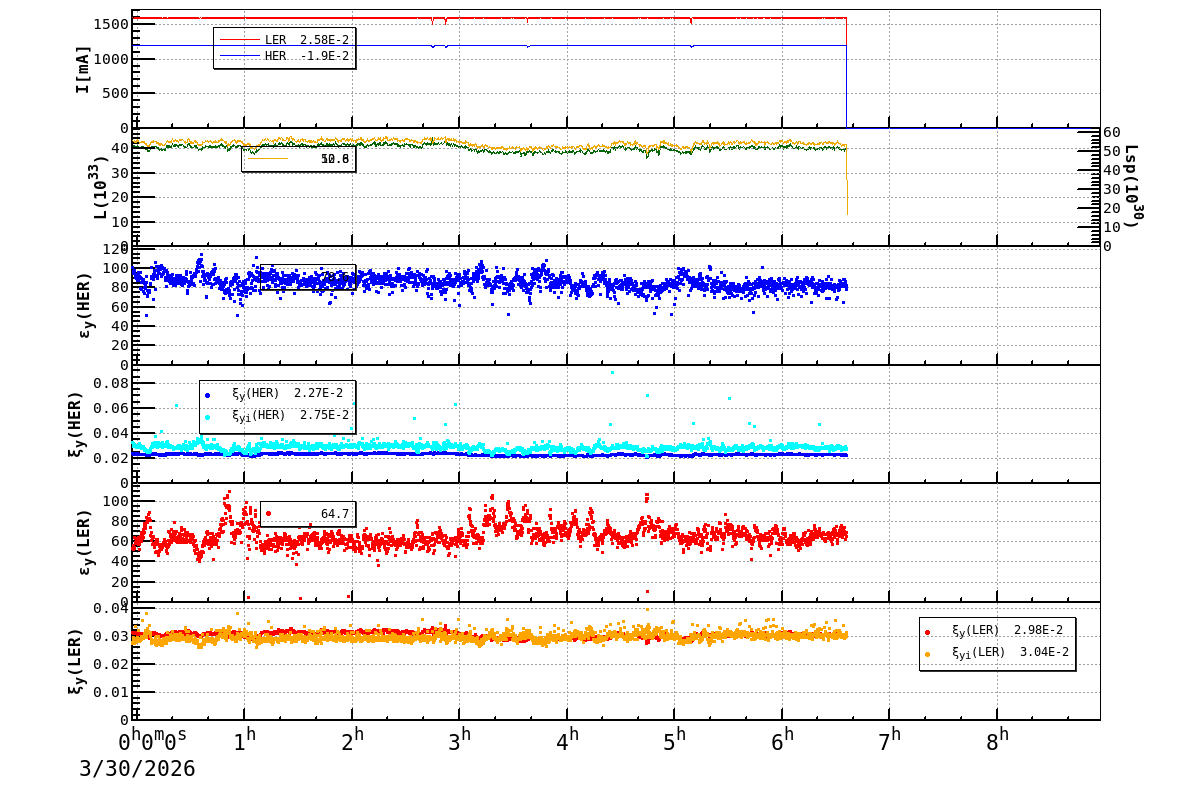Click the εy(LER) axis title
Viewport: 1200px width, 798px height.
(83, 542)
